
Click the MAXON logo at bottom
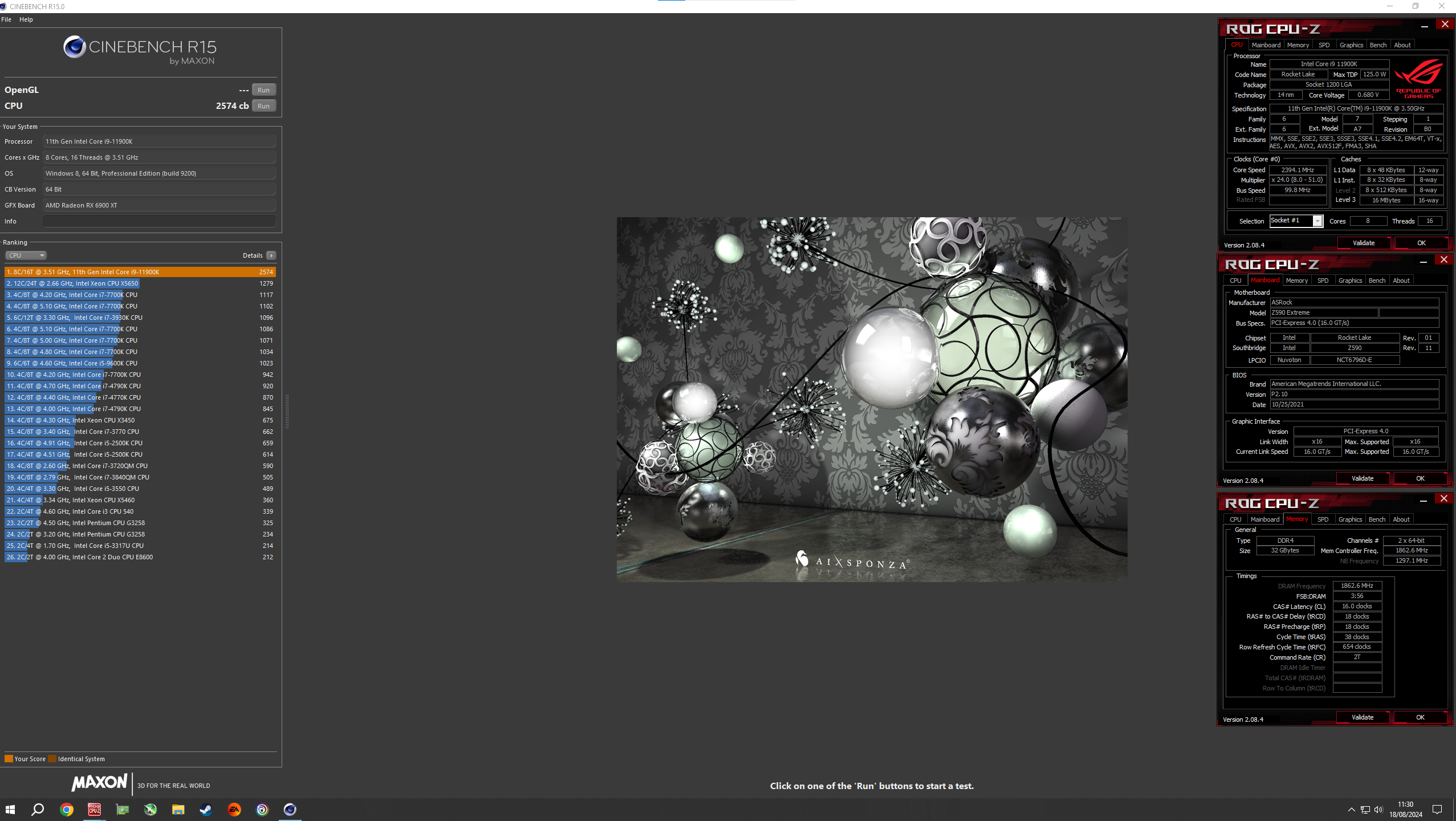tap(99, 782)
